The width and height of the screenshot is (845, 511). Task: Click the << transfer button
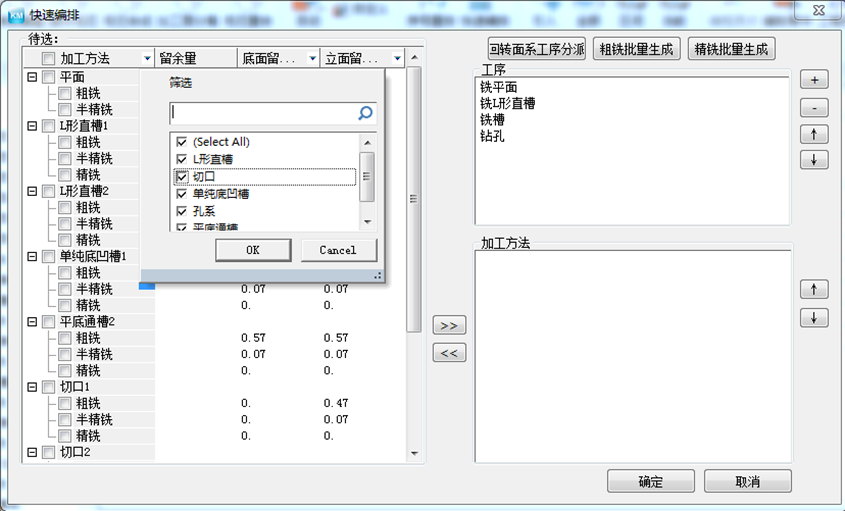tap(448, 352)
